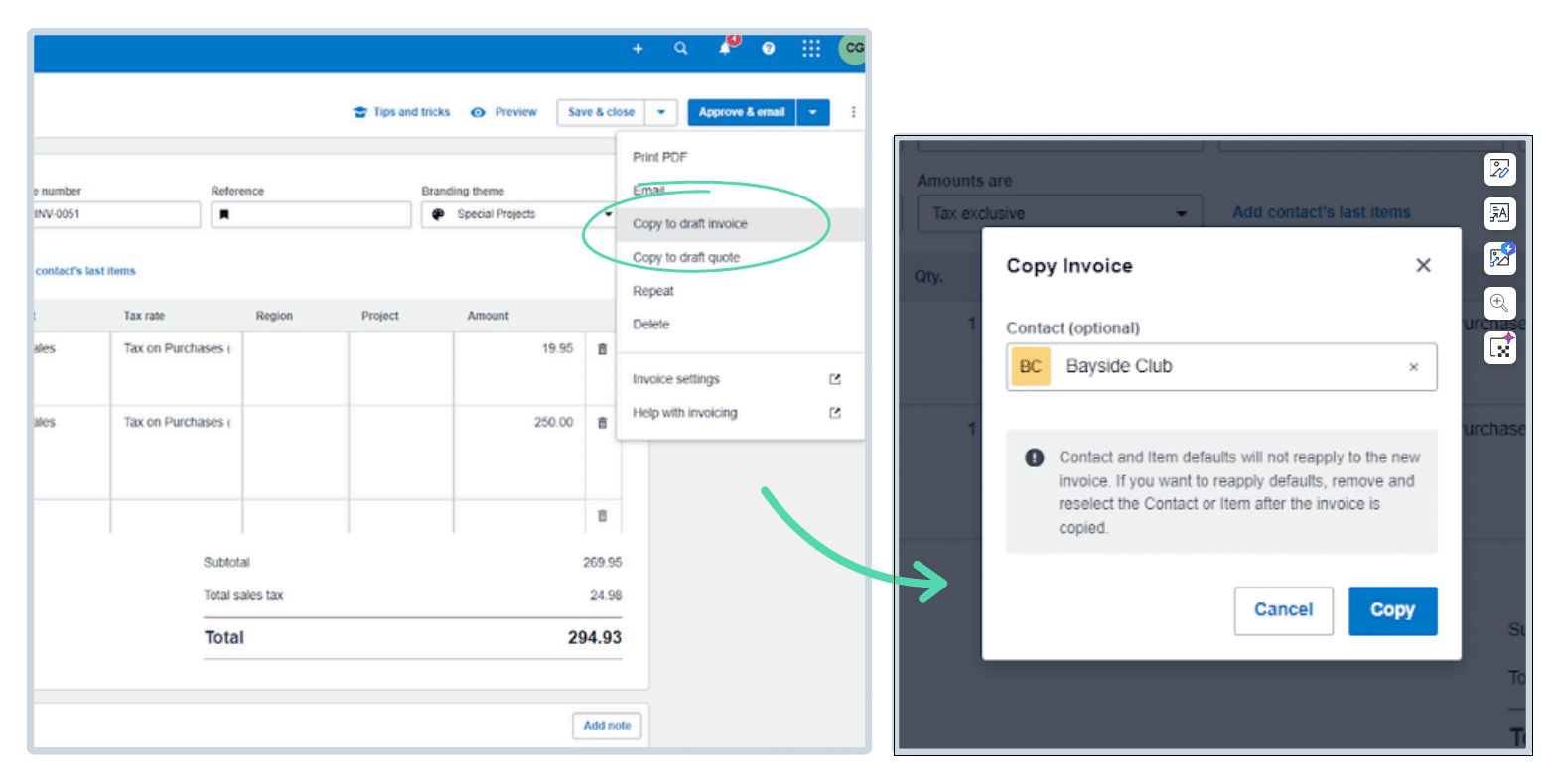Click the Region column header

(x=274, y=316)
